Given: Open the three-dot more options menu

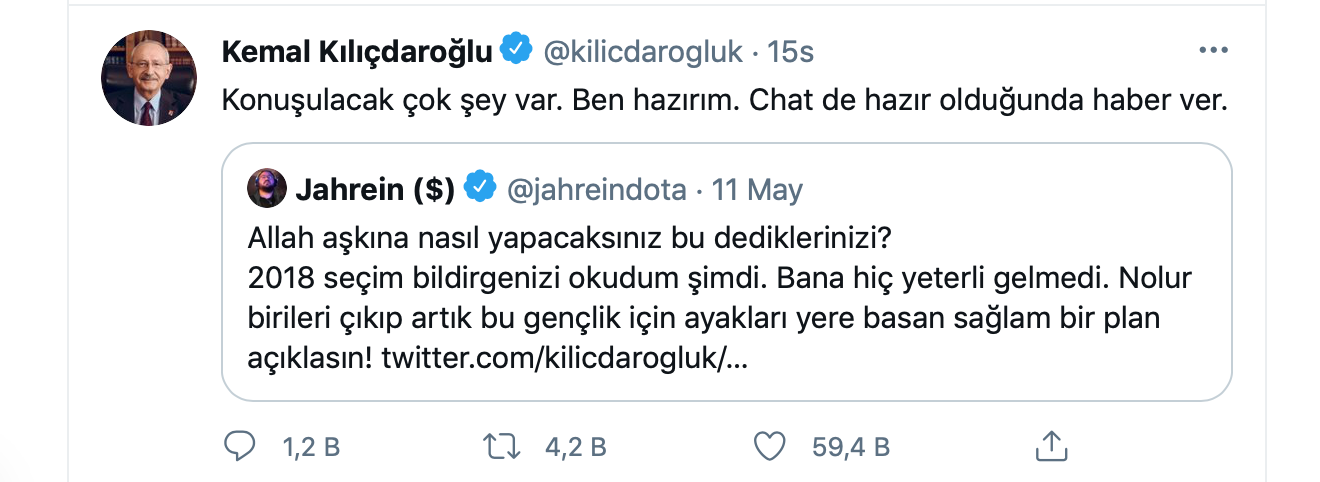Looking at the screenshot, I should tap(1212, 50).
